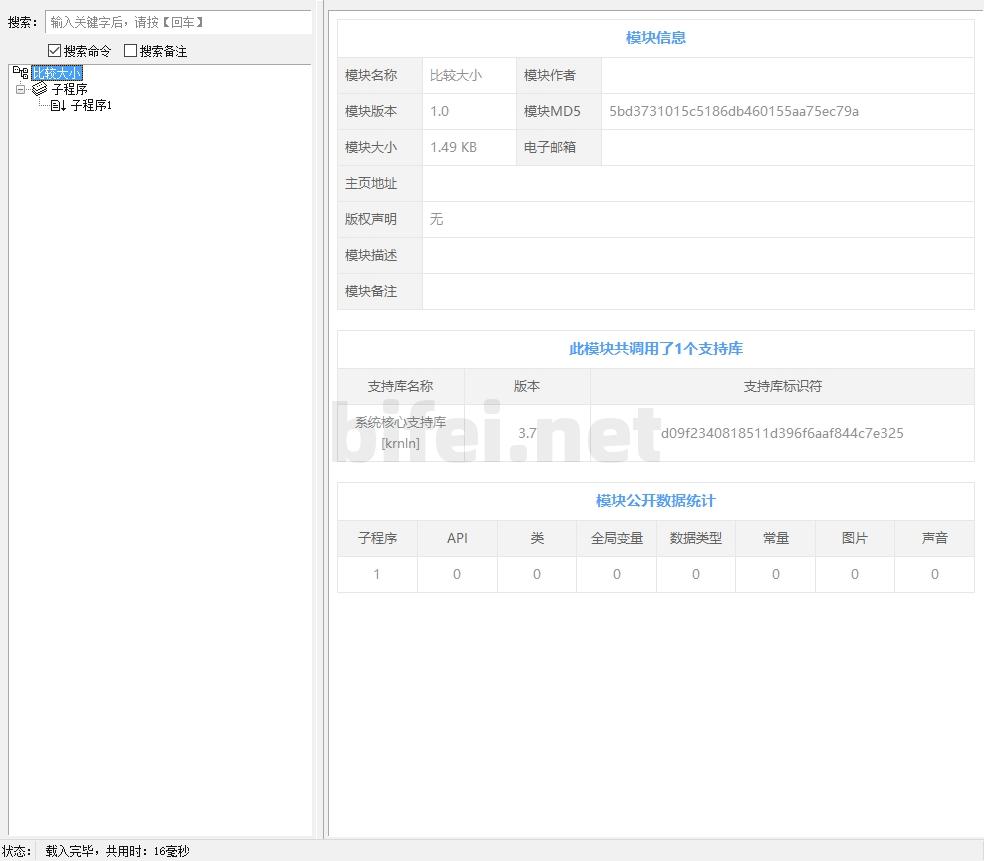This screenshot has height=861, width=984.
Task: Click the 模块信息 section heading
Action: (x=655, y=38)
